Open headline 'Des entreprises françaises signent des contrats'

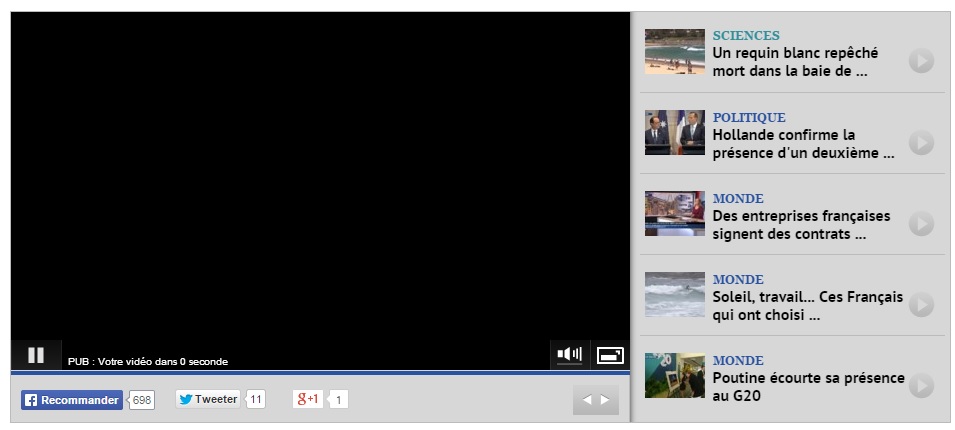tap(802, 225)
